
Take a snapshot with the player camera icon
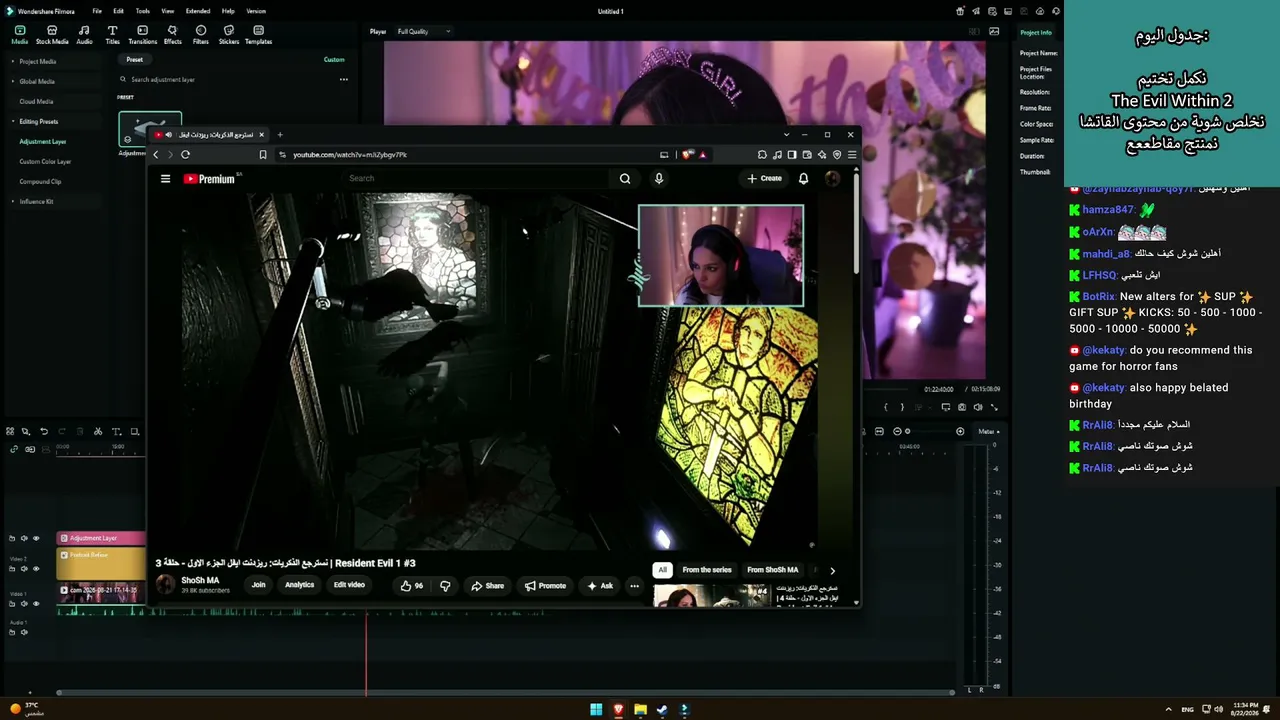click(962, 407)
